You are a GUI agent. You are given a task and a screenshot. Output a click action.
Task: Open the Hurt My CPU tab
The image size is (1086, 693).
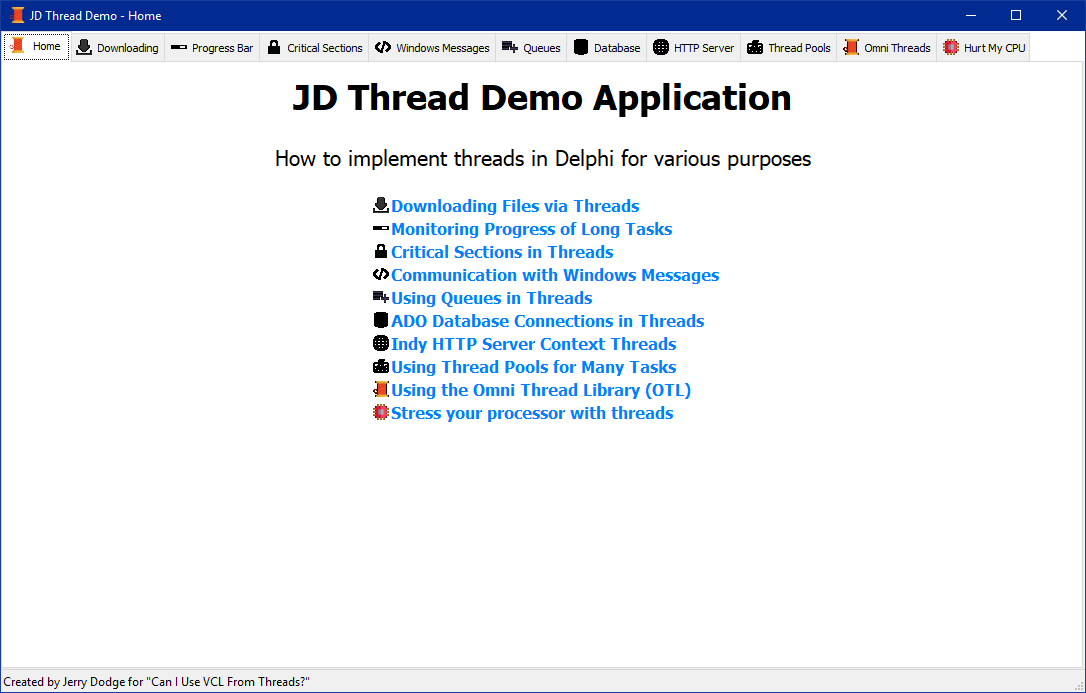point(984,48)
